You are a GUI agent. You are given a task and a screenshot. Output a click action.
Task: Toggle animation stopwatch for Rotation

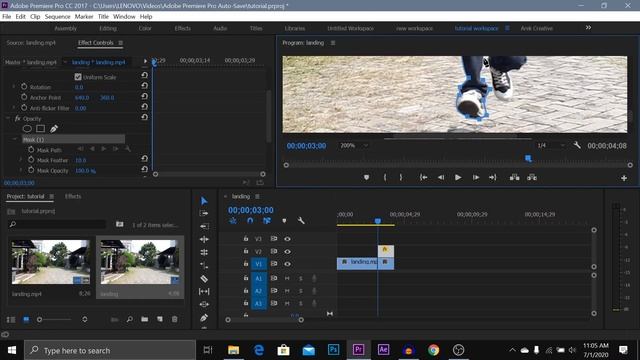24,87
